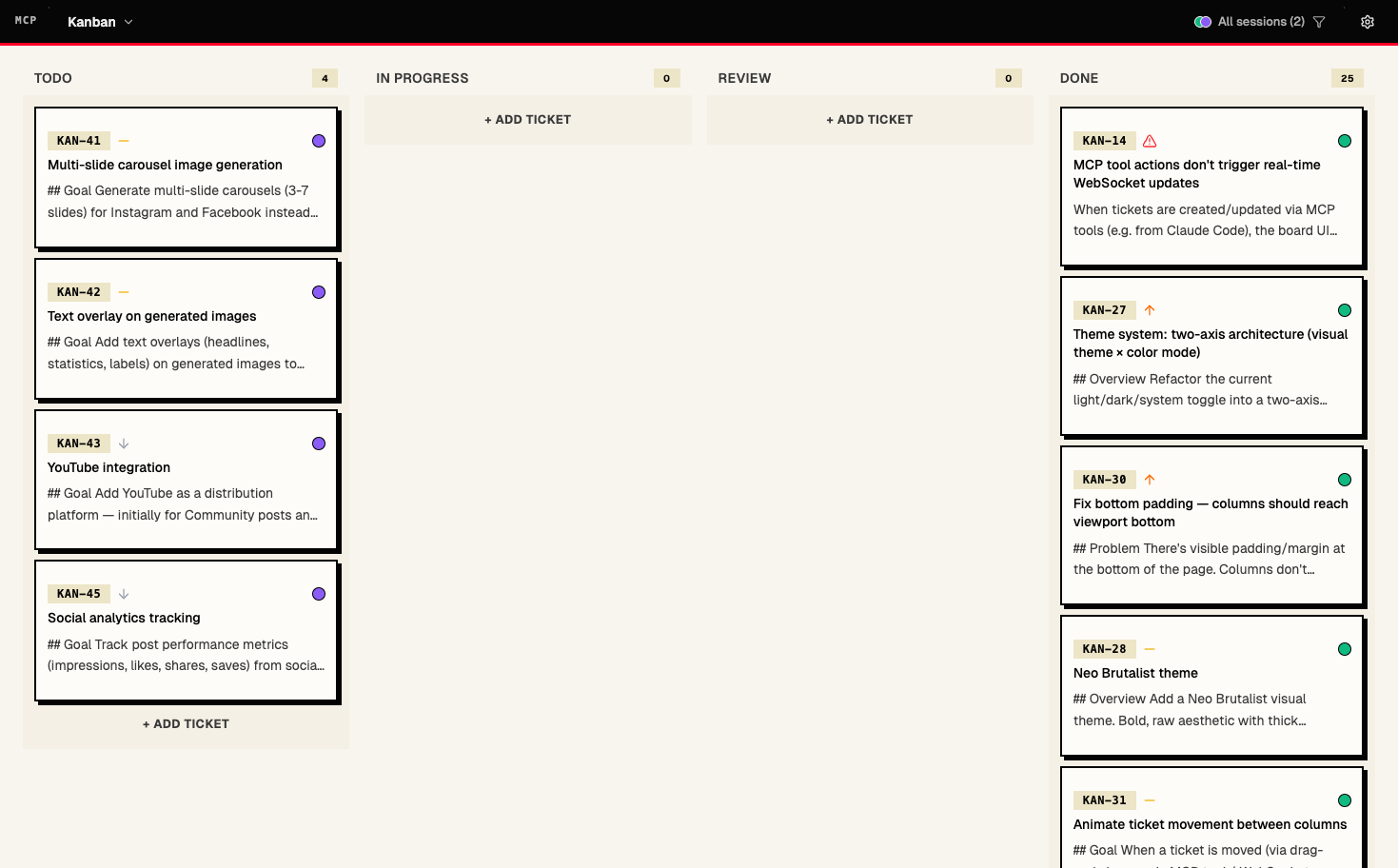Click the green session dot on KAN-30

[1345, 480]
